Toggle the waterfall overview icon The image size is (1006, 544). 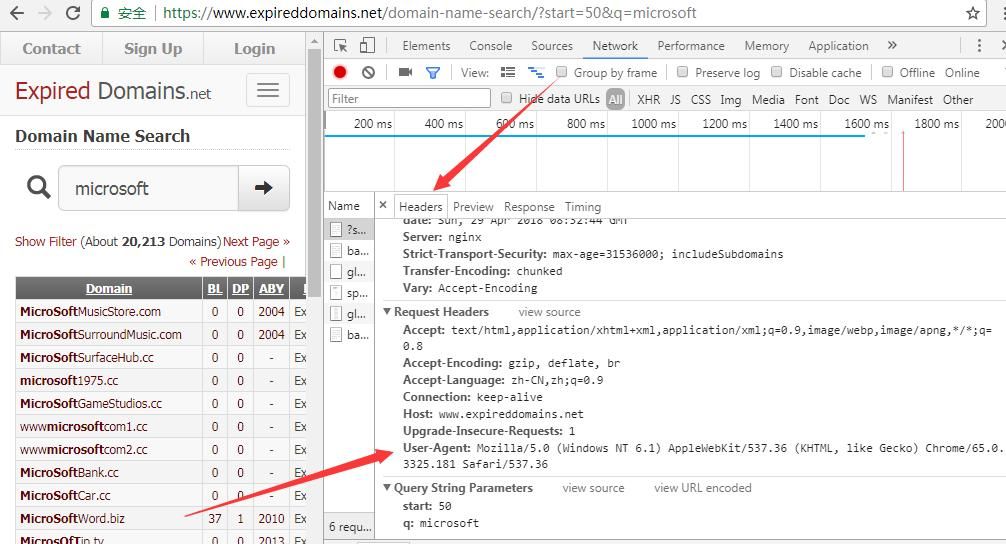(x=536, y=72)
